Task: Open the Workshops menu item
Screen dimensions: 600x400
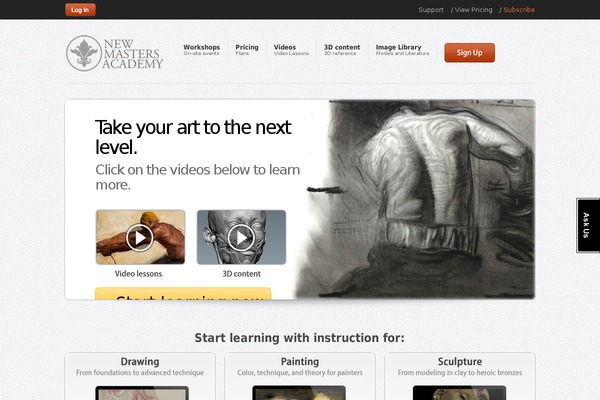Action: coord(202,50)
